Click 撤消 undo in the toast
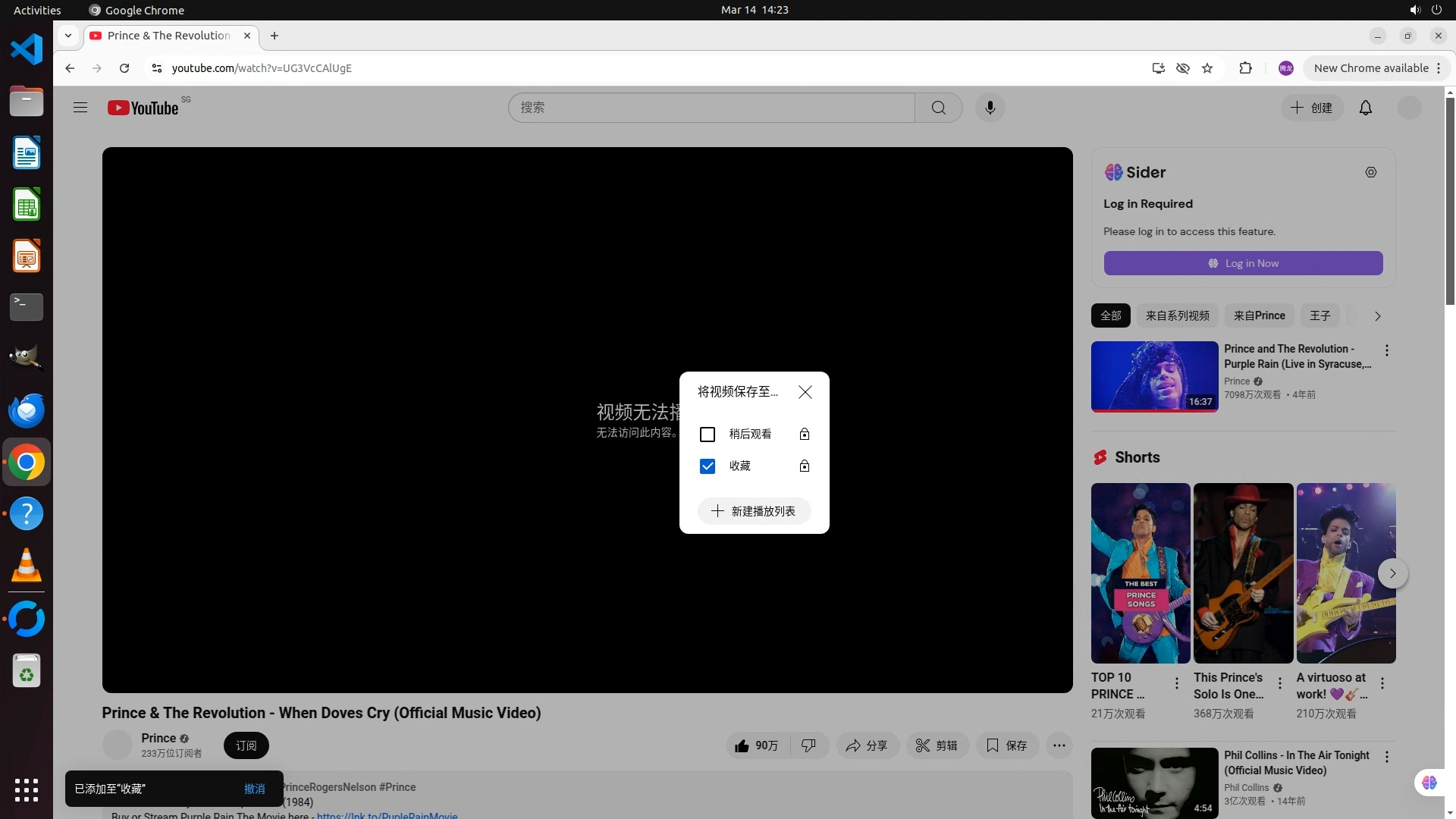 click(254, 789)
